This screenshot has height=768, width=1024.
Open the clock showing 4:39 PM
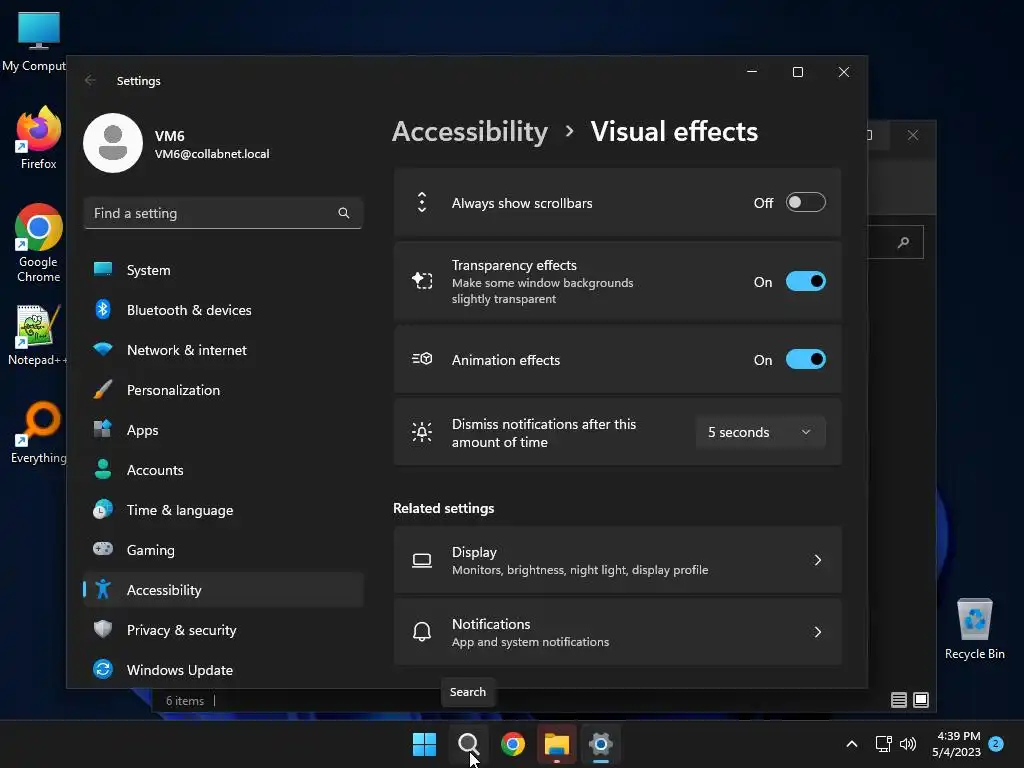[957, 744]
